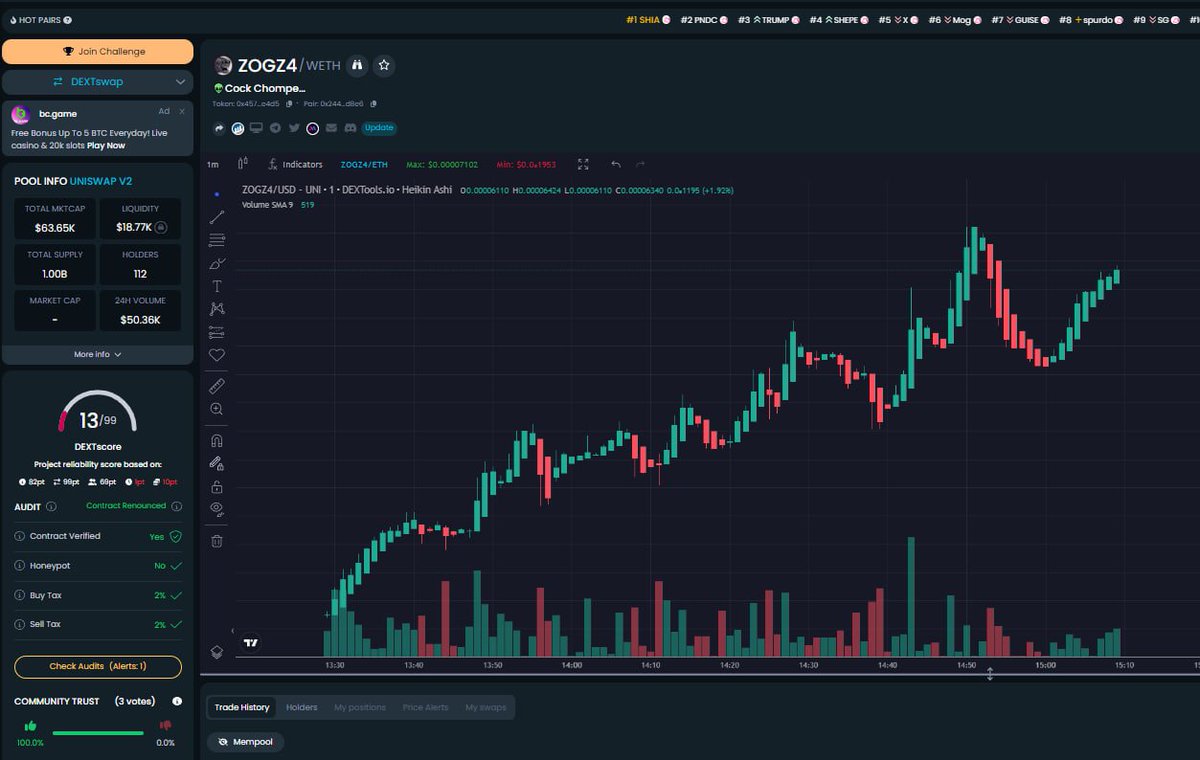
Task: Open the Discord link icon
Action: click(350, 128)
